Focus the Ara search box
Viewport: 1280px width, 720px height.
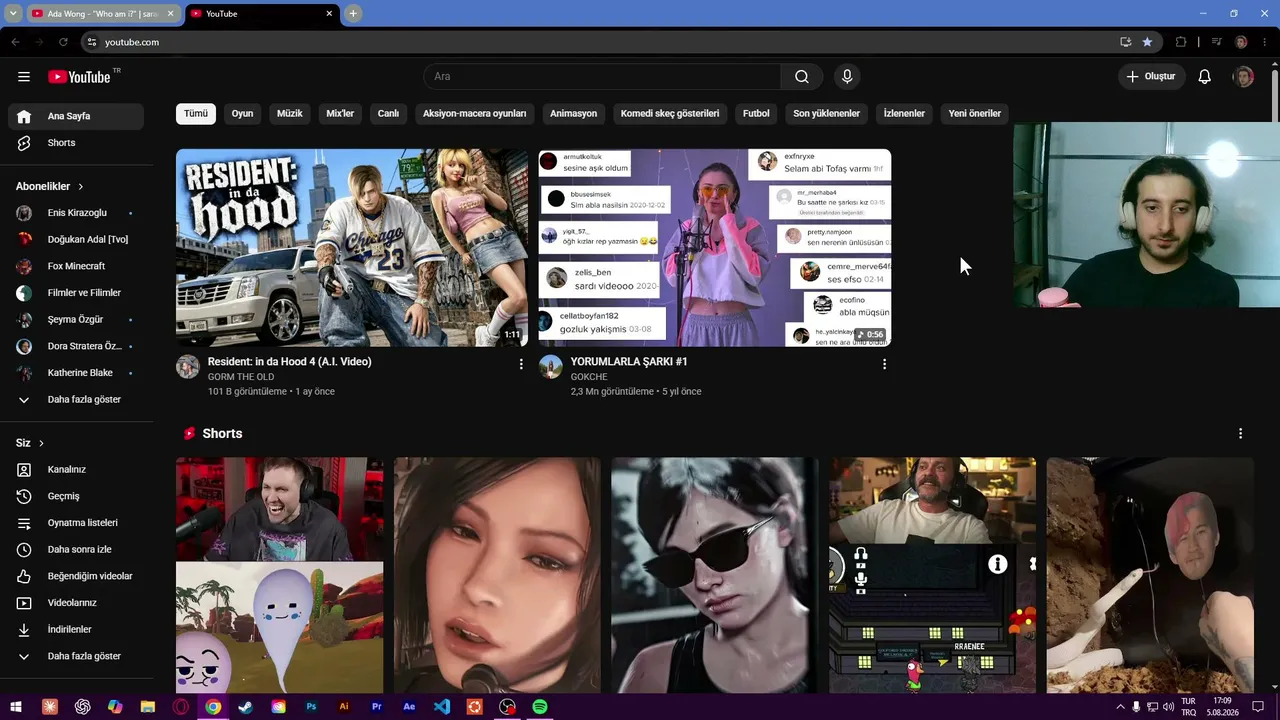pyautogui.click(x=602, y=77)
